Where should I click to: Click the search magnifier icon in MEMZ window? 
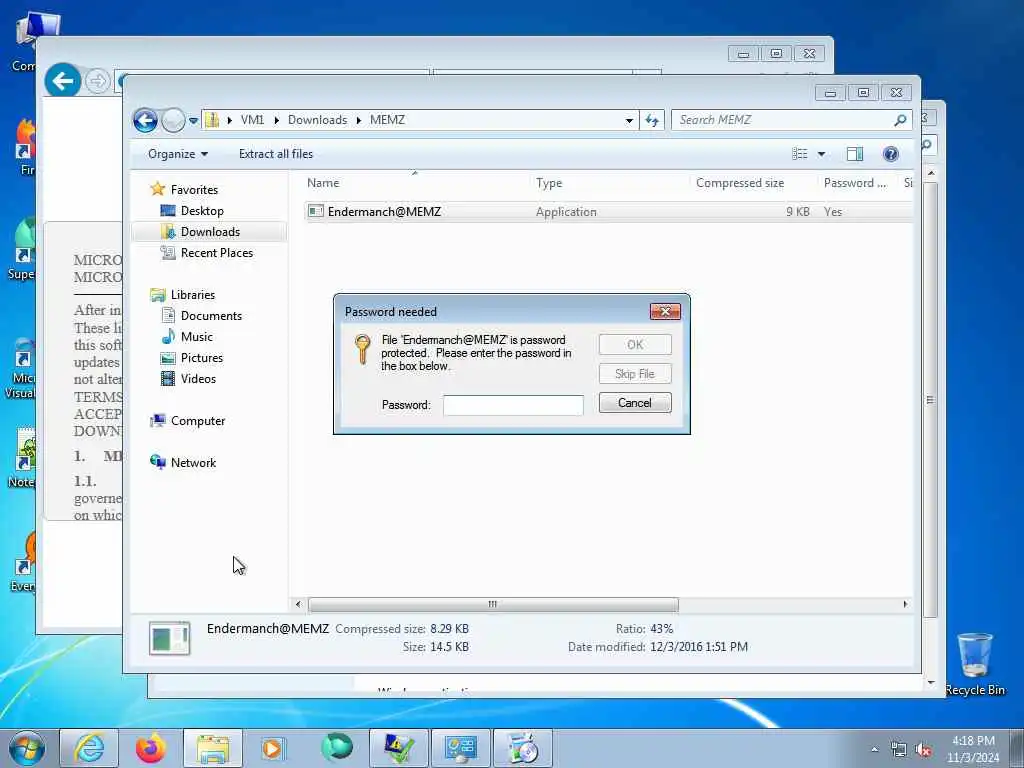(x=901, y=120)
